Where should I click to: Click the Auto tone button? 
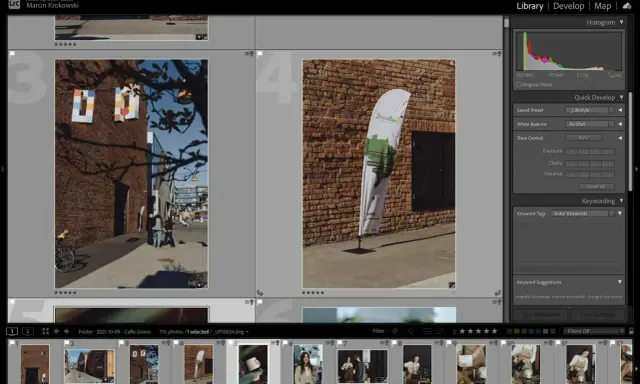click(x=584, y=138)
